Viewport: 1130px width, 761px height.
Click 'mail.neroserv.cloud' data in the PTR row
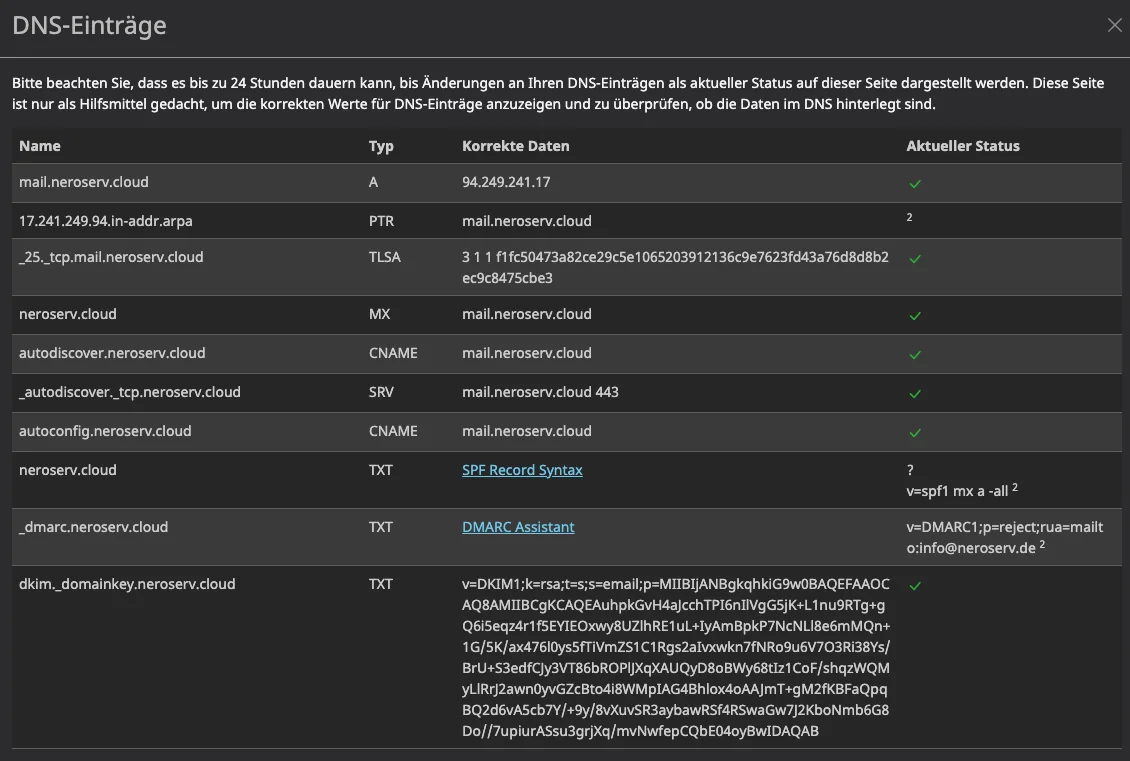point(527,221)
